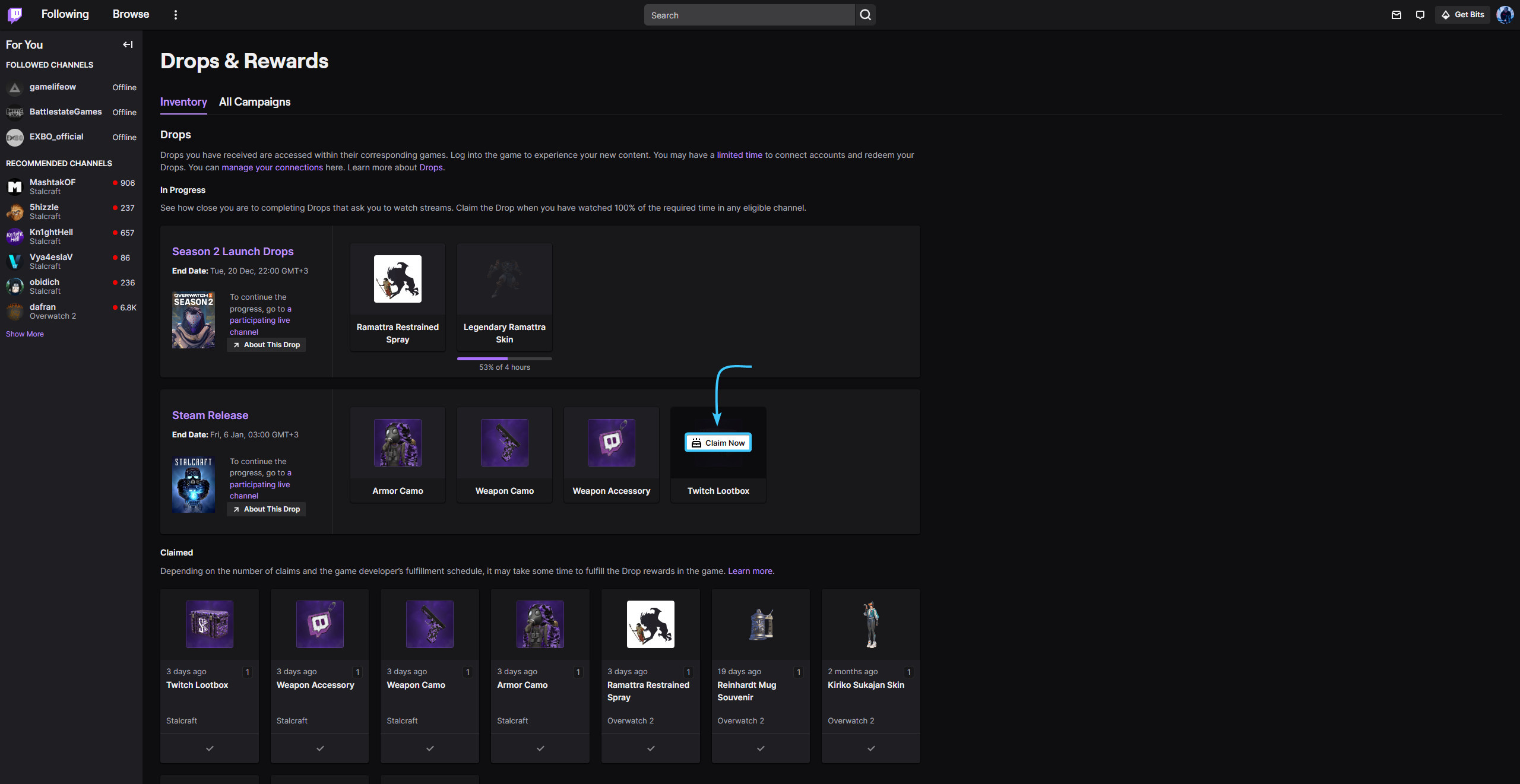
Task: Open Vya4eslaV recommended channel
Action: click(71, 261)
